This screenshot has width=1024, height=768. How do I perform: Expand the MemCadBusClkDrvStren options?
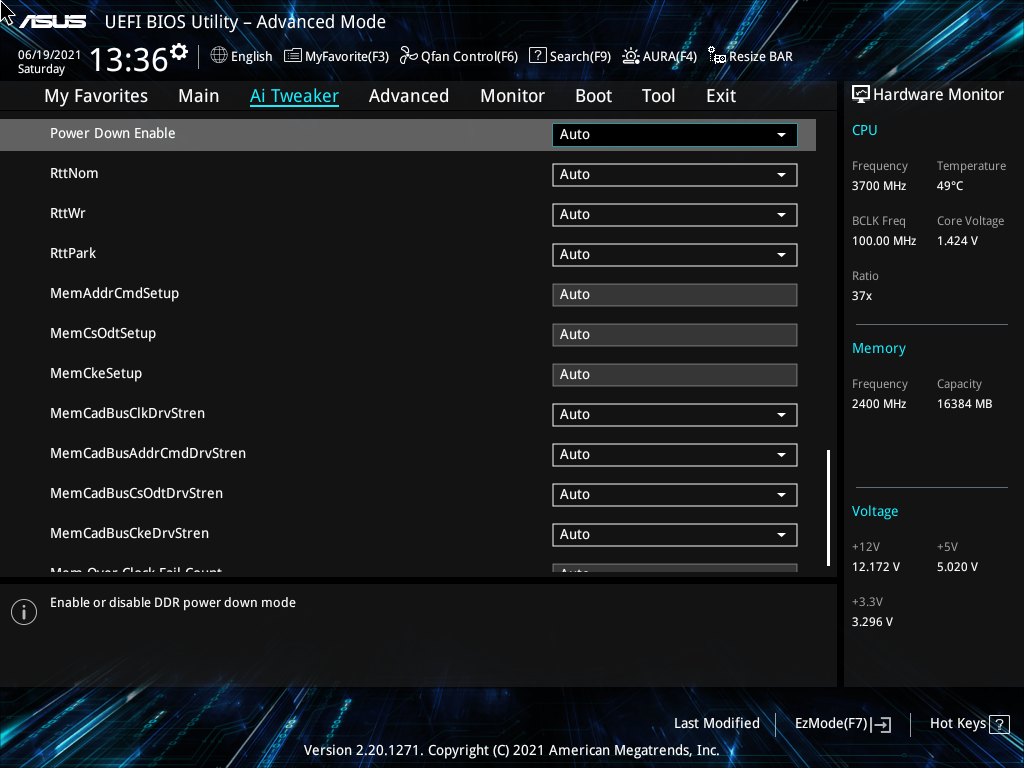click(x=674, y=414)
